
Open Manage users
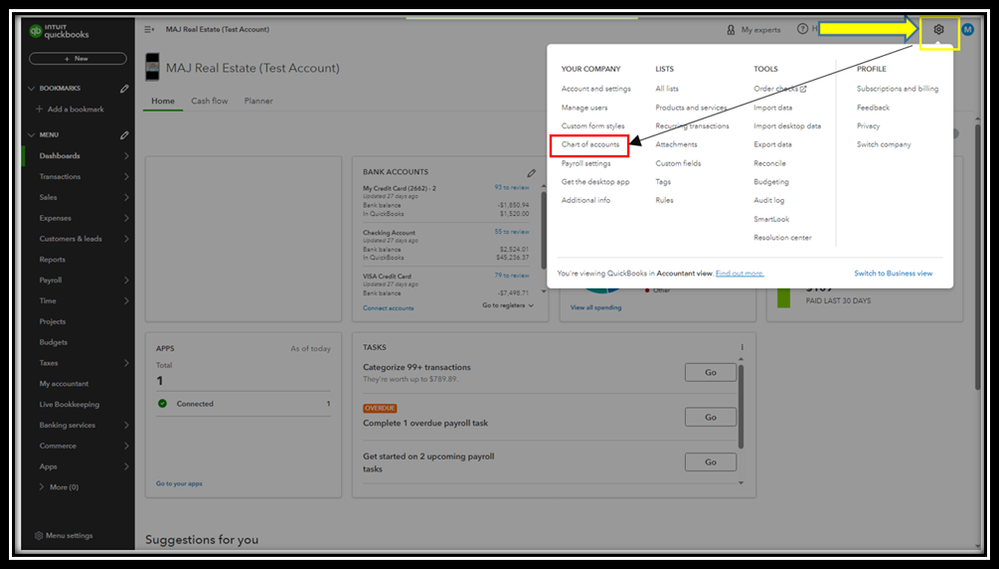tap(584, 108)
